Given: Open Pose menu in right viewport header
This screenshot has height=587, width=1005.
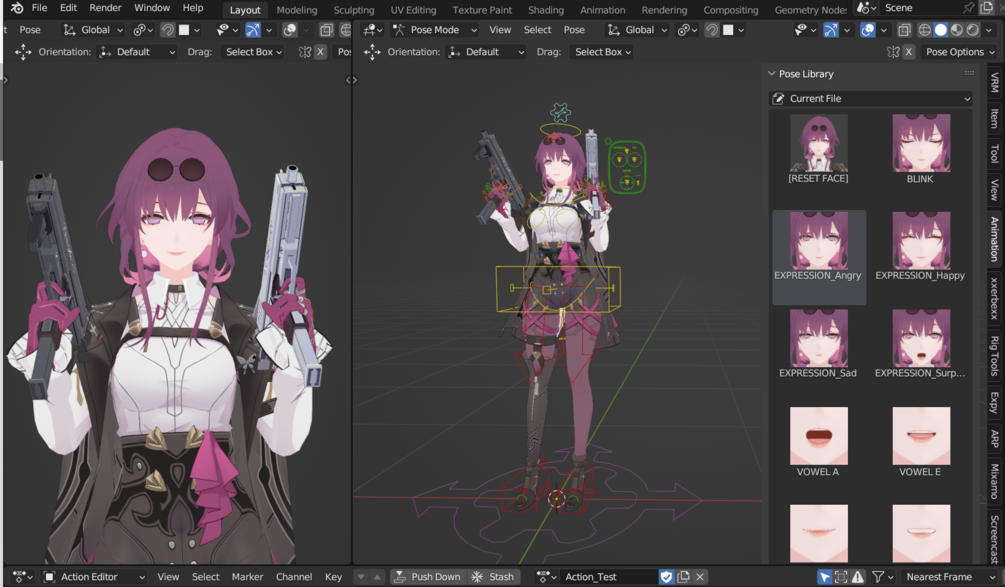Looking at the screenshot, I should click(574, 29).
